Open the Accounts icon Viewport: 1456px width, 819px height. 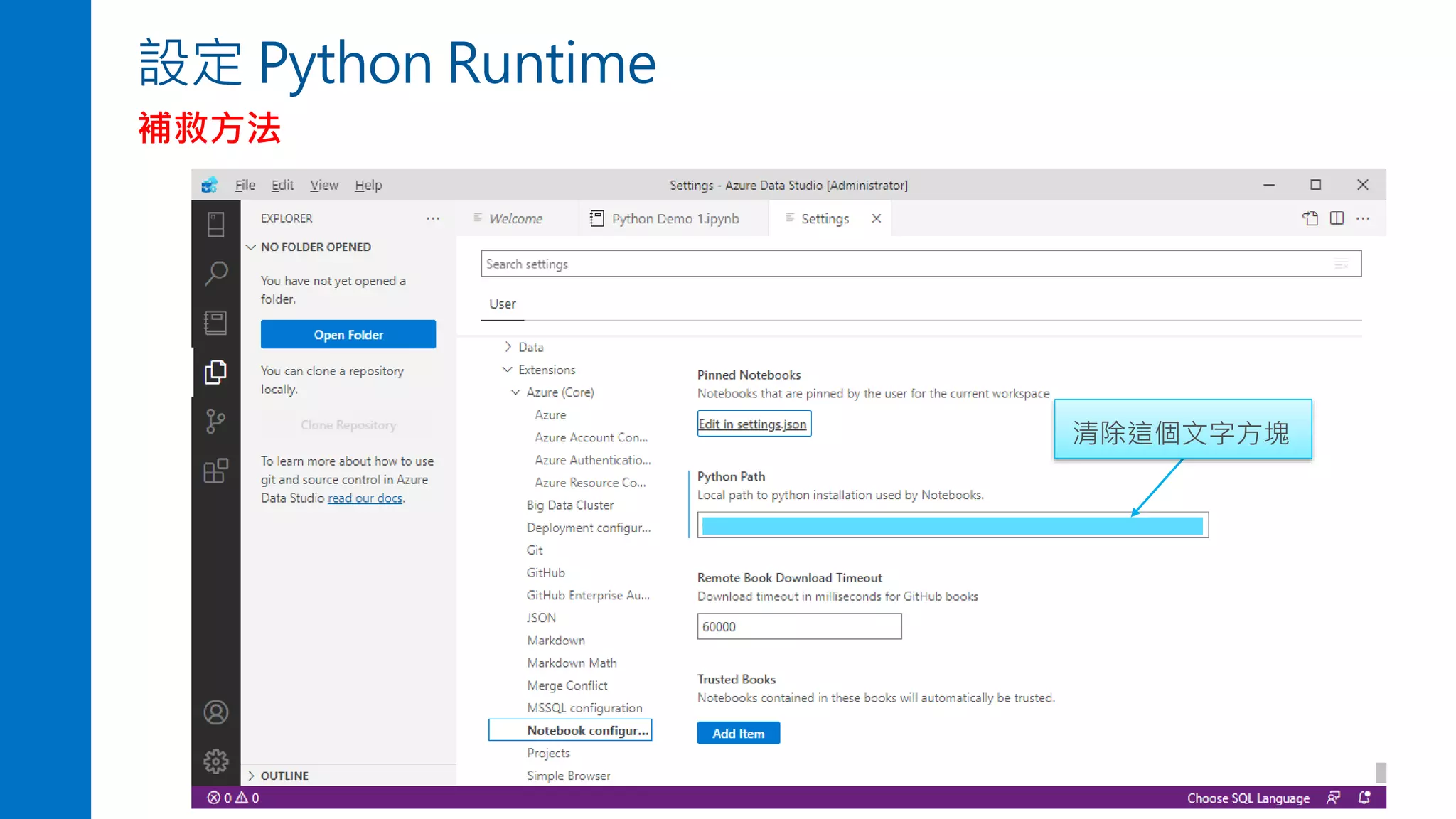[x=215, y=712]
